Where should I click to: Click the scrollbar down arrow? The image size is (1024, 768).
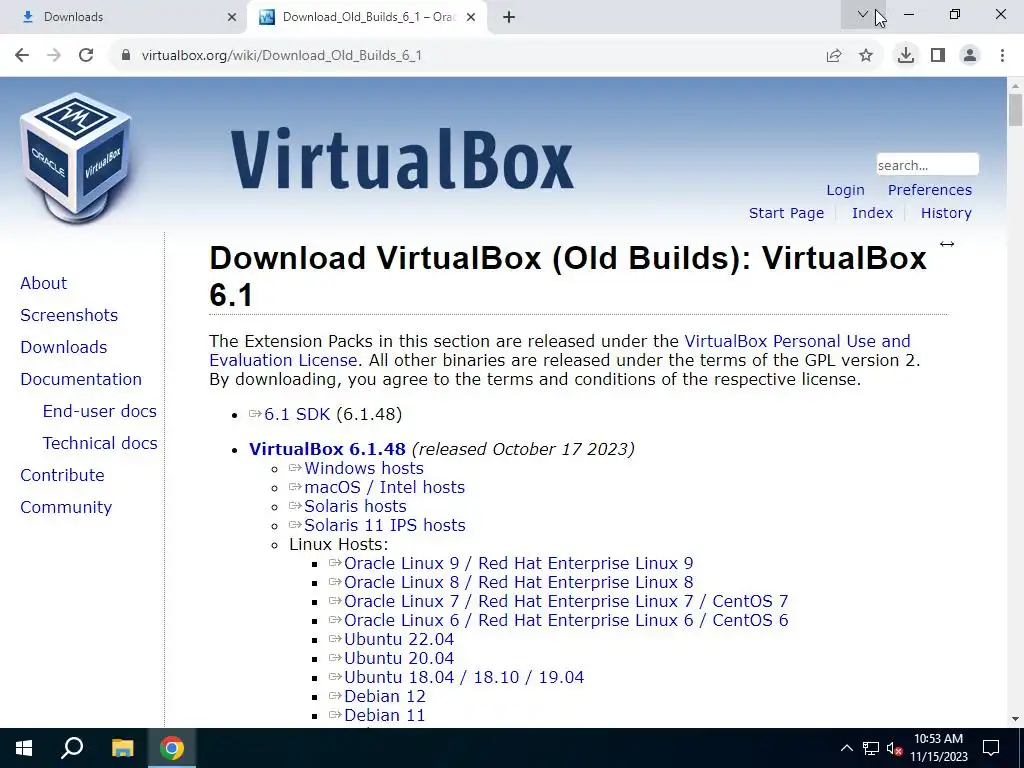1015,719
